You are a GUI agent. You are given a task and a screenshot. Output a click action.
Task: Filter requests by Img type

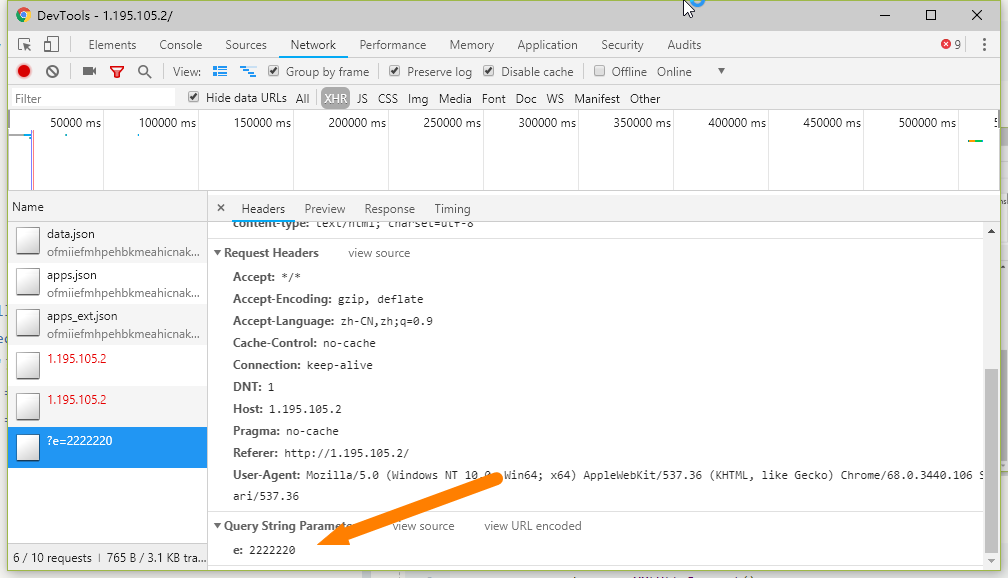[418, 98]
